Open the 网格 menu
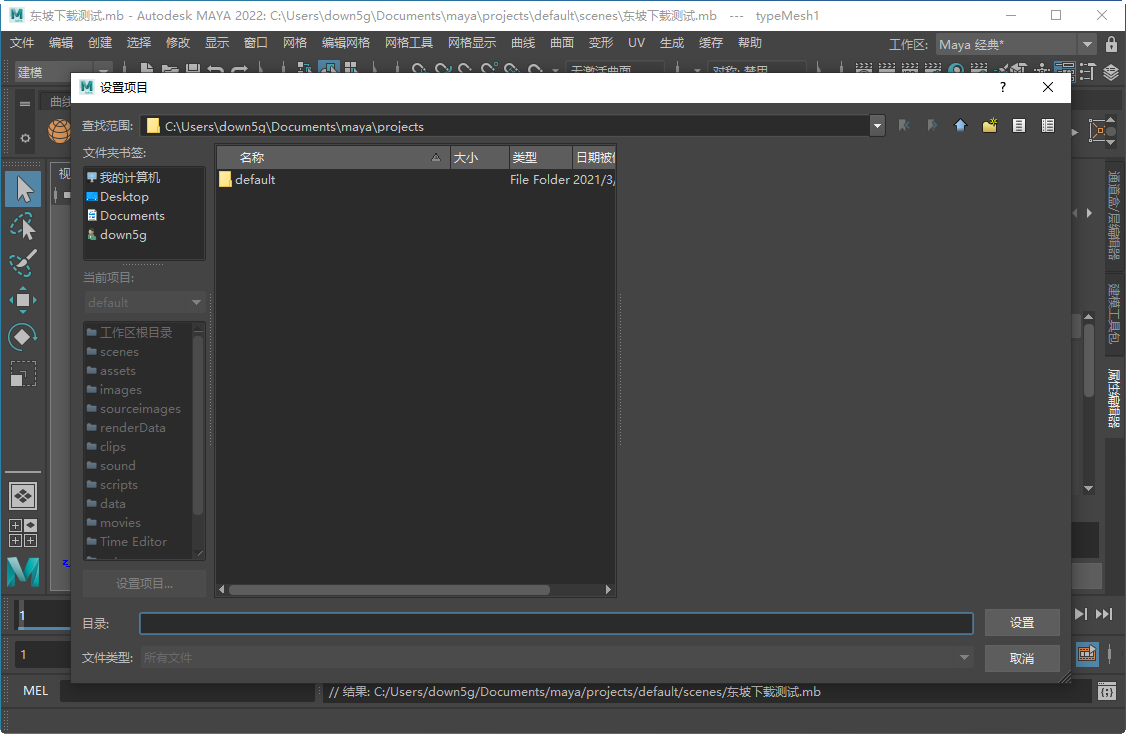The image size is (1126, 734). point(295,43)
